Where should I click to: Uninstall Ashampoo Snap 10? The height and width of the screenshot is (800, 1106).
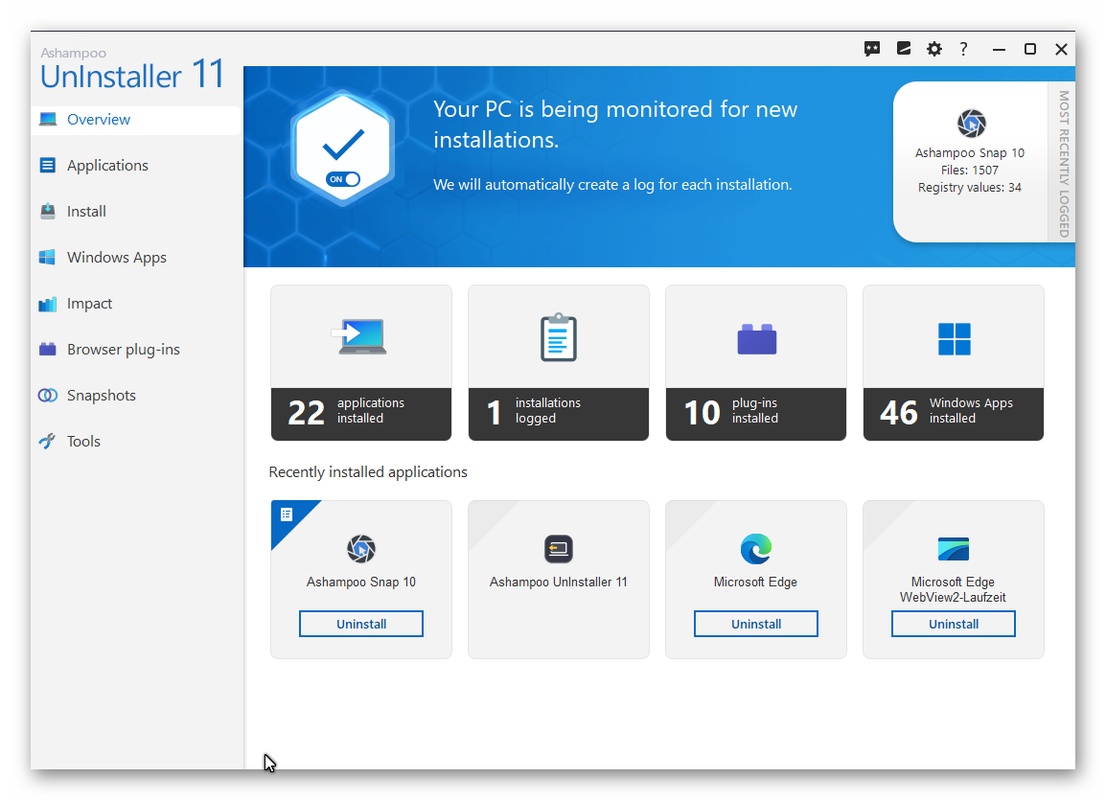pos(361,624)
